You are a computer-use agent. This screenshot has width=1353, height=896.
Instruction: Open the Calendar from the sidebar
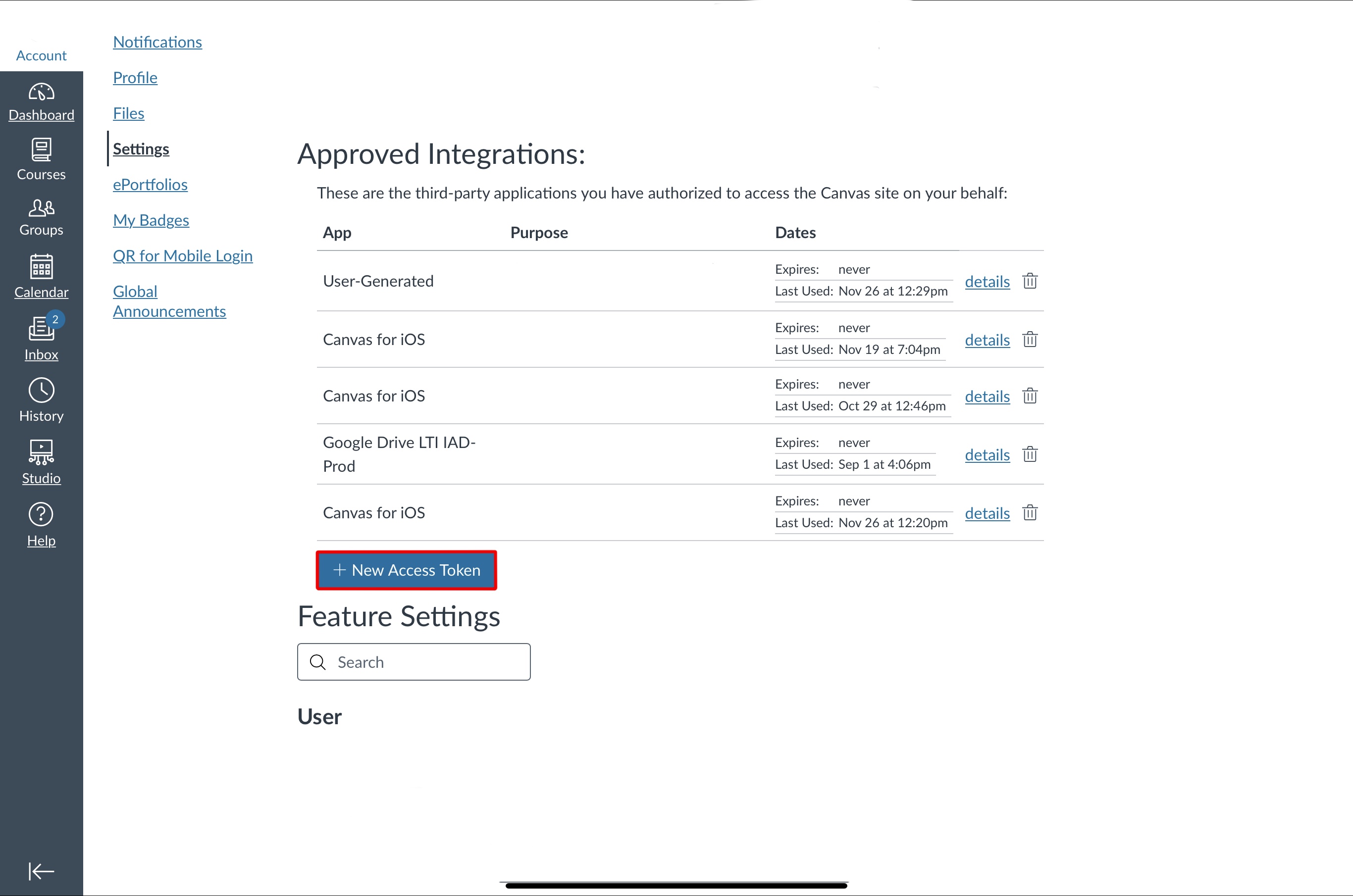point(41,277)
